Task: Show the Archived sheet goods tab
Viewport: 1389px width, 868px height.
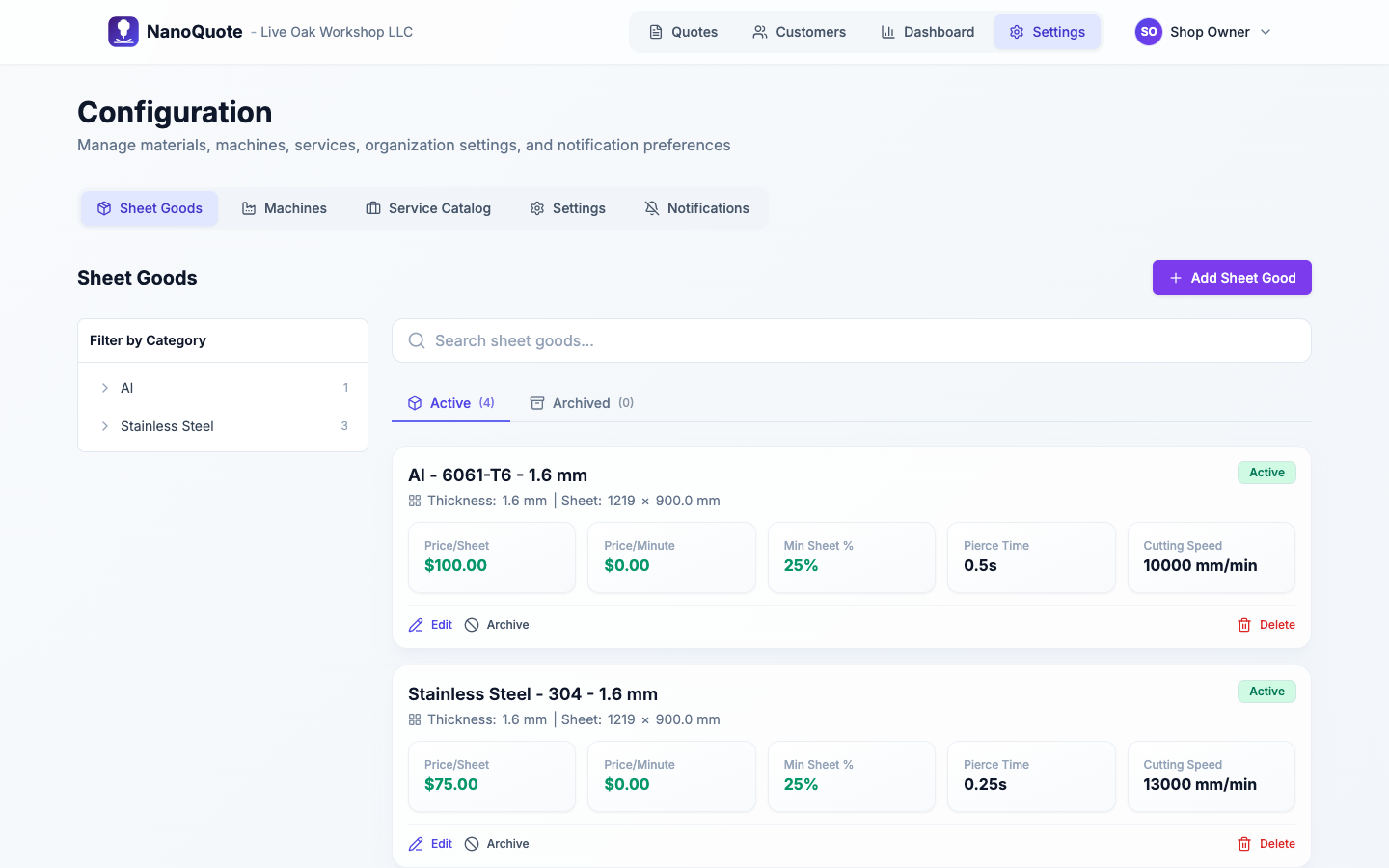Action: point(582,403)
